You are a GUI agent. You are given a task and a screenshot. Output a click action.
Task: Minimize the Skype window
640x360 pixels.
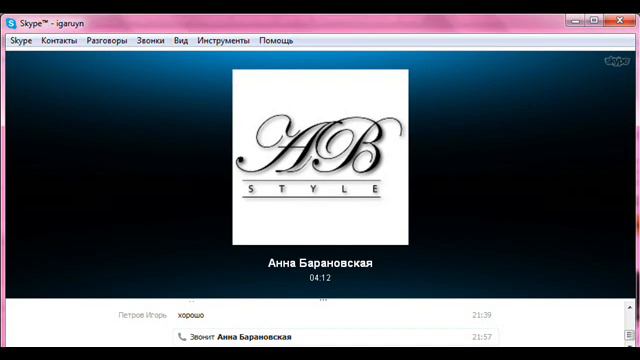pyautogui.click(x=576, y=20)
